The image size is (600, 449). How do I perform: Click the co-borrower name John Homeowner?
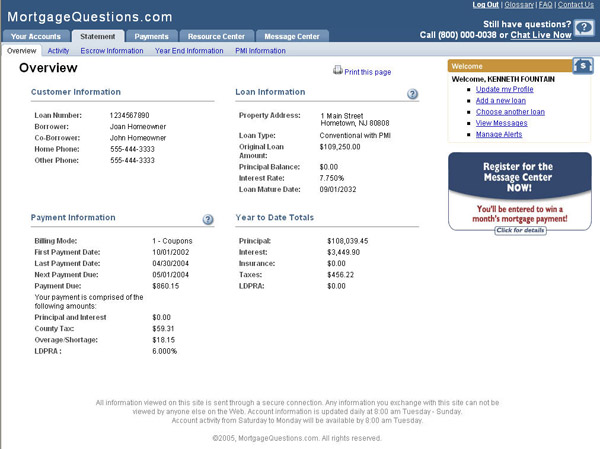[138, 138]
